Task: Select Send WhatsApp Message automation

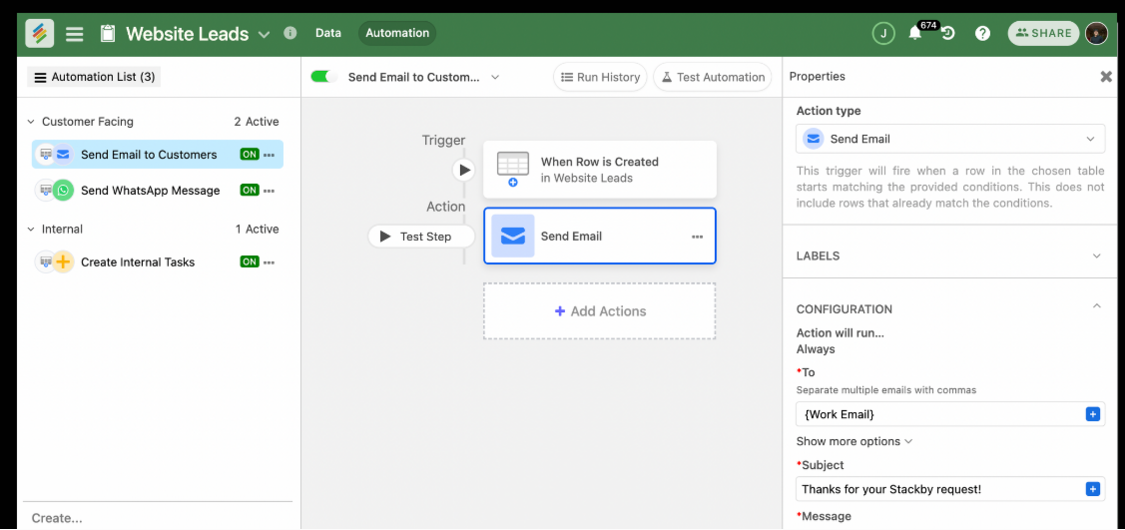Action: (157, 190)
